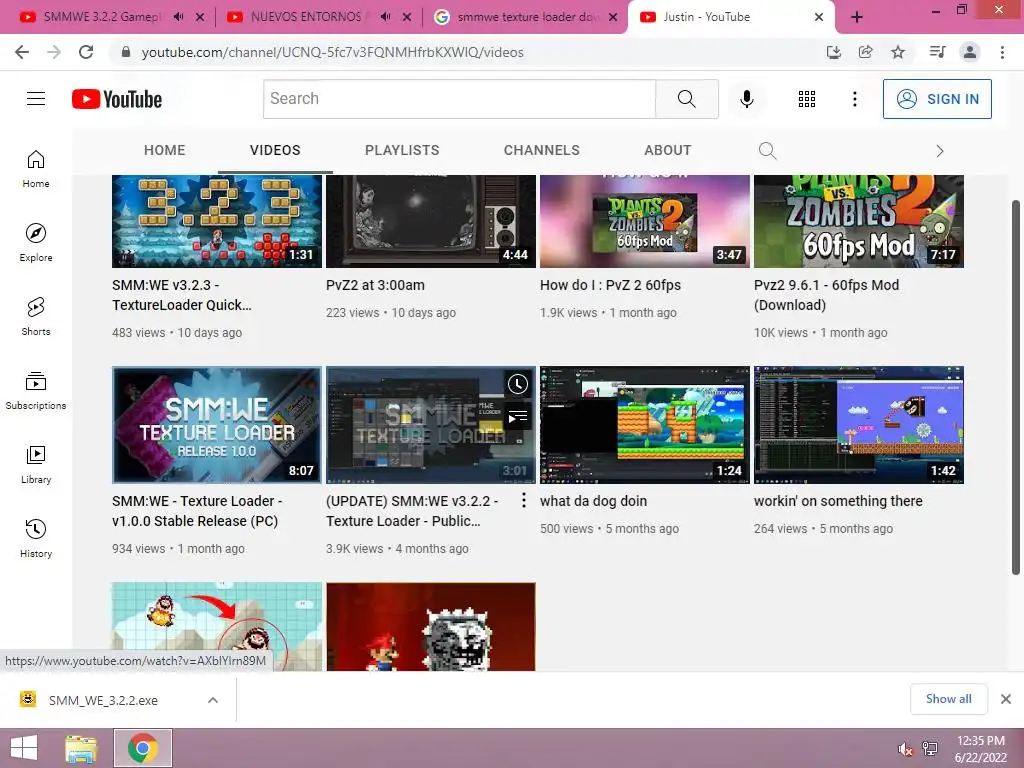The image size is (1024, 768).
Task: Click the share this page icon
Action: [865, 52]
